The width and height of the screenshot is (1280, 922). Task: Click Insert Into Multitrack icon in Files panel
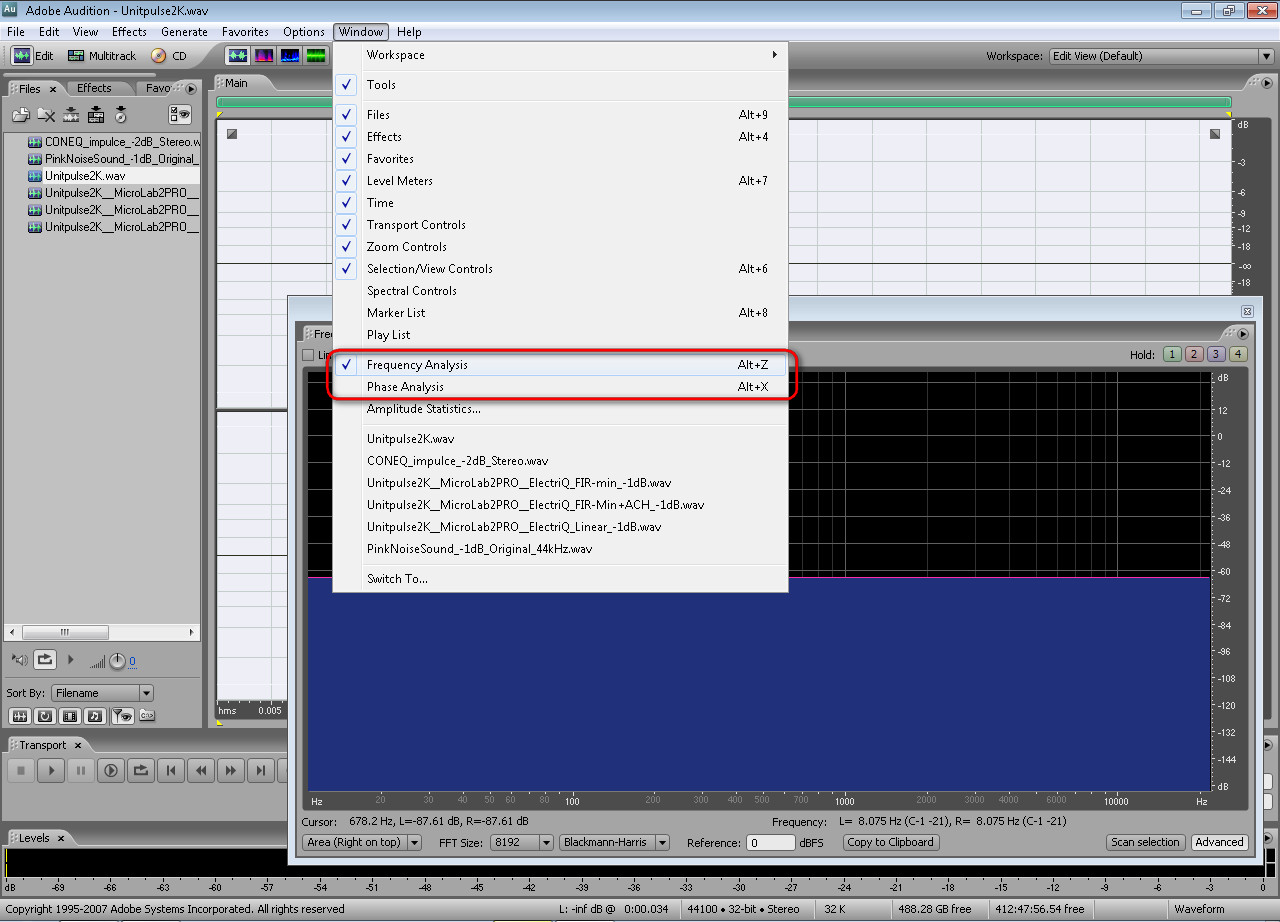(x=96, y=115)
